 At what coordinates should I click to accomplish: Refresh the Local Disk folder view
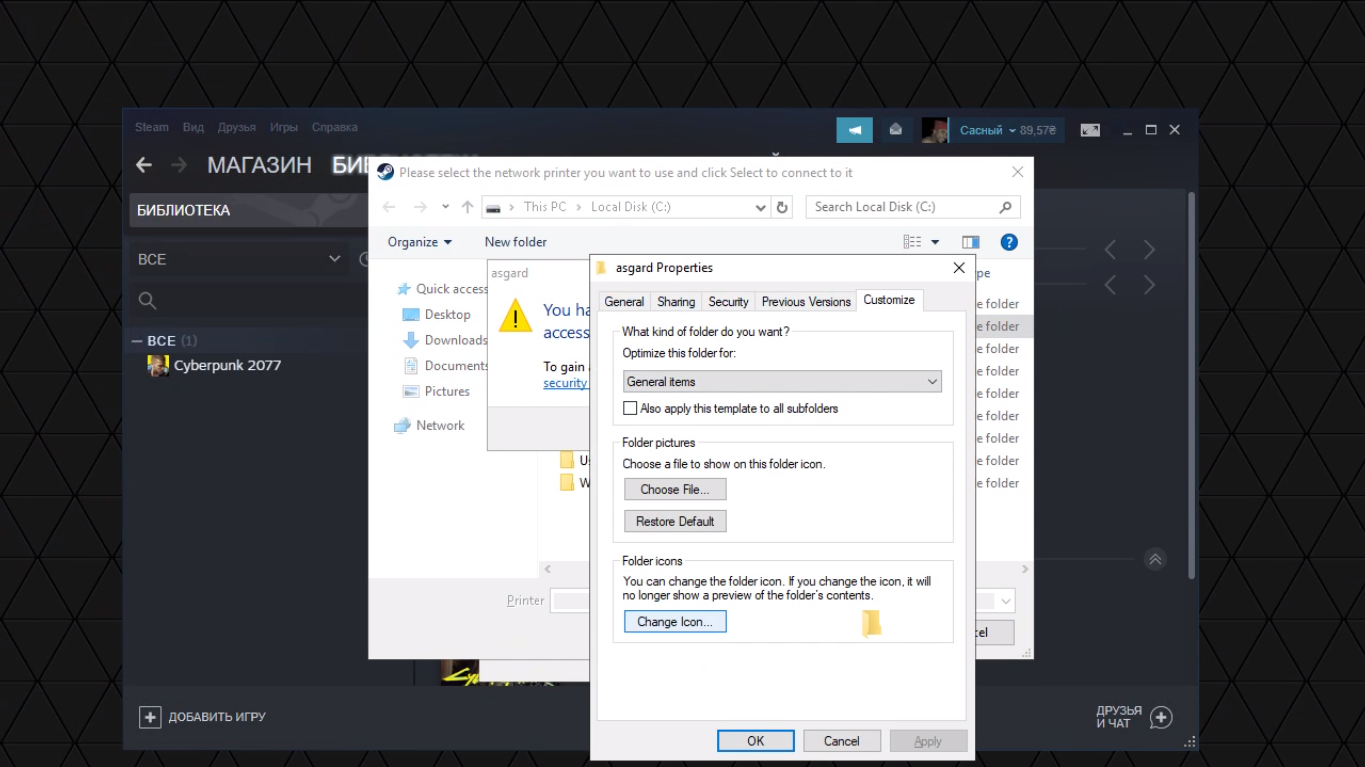click(x=783, y=207)
